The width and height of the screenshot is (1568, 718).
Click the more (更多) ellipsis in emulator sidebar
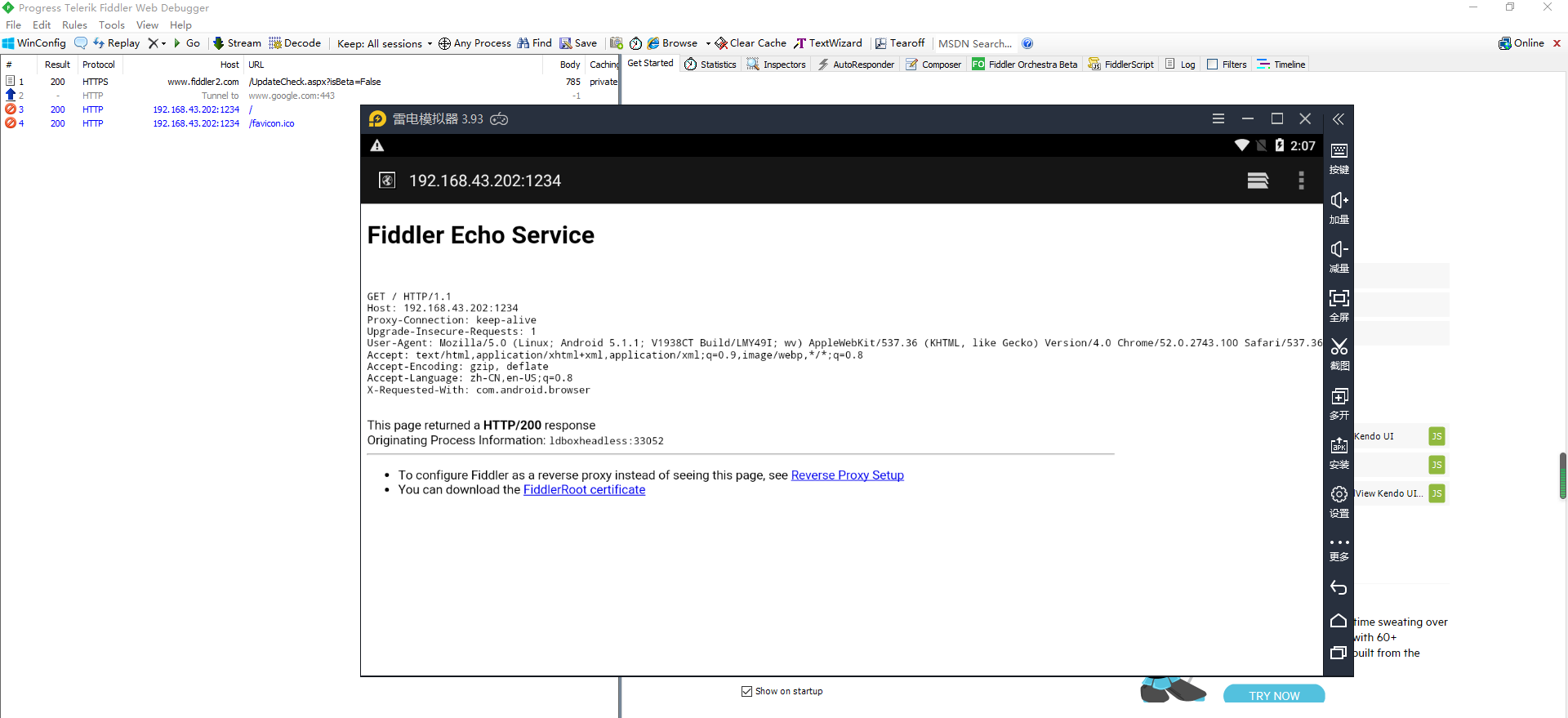coord(1339,549)
